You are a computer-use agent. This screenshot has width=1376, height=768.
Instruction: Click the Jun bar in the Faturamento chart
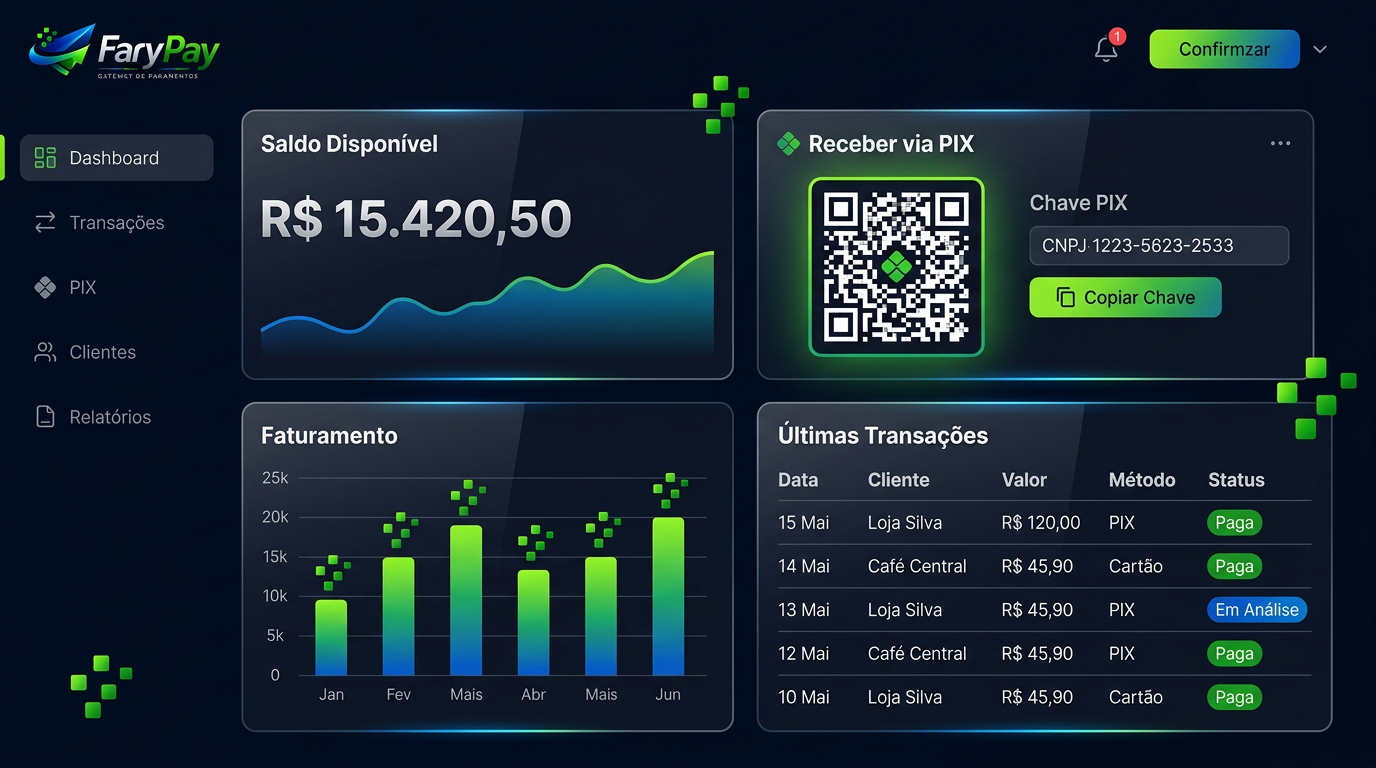pos(668,595)
